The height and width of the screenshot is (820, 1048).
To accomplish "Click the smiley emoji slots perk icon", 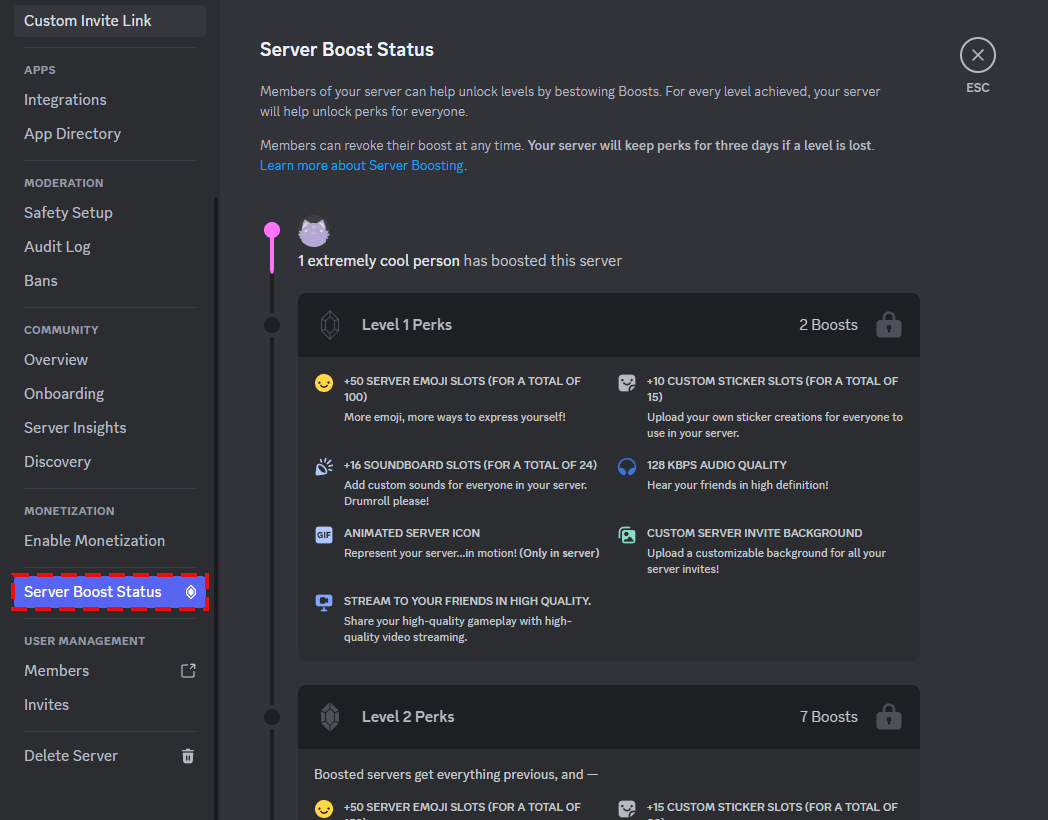I will point(323,382).
